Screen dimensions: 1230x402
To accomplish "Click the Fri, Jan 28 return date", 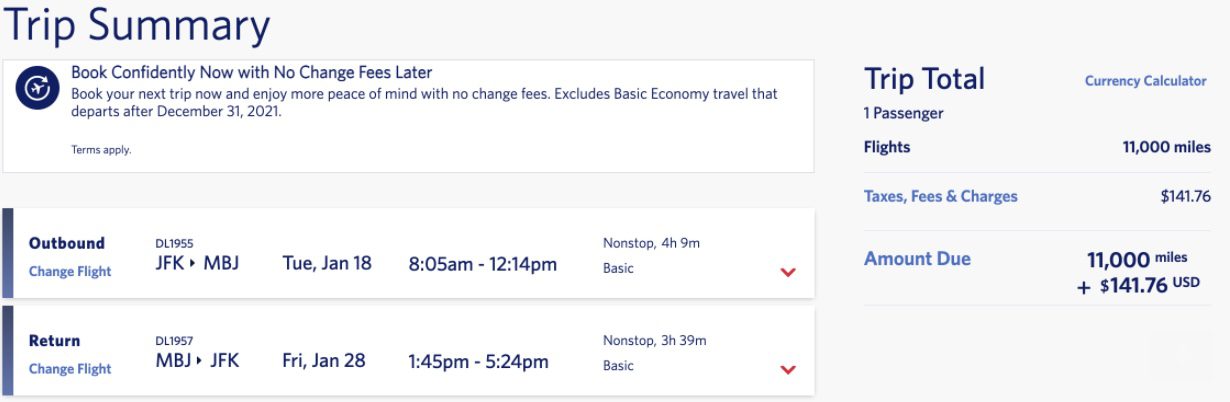I will [x=324, y=361].
